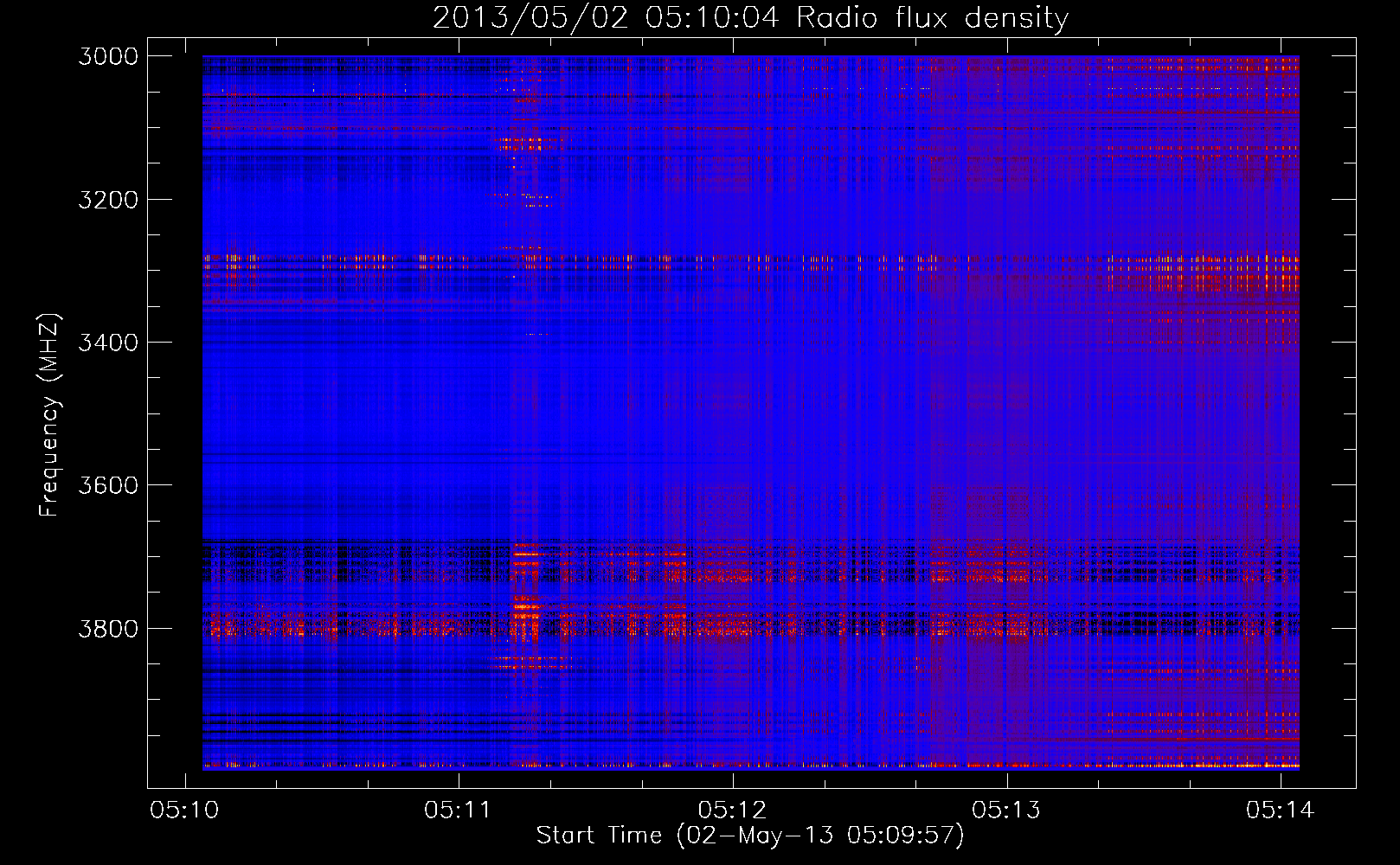The image size is (1400, 865).
Task: Click the 05:13 time tick label
Action: (1006, 811)
